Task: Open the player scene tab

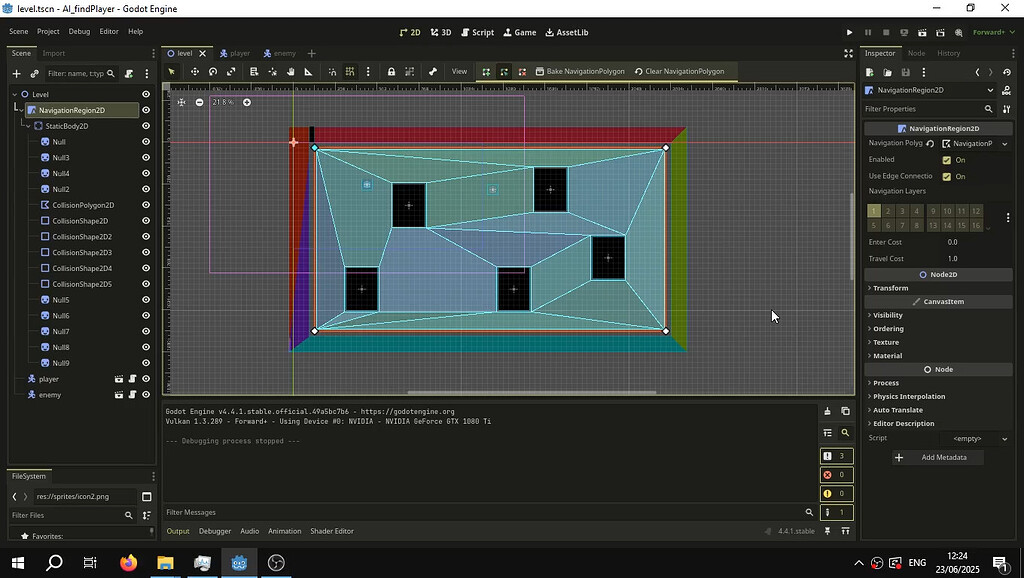Action: [x=234, y=54]
